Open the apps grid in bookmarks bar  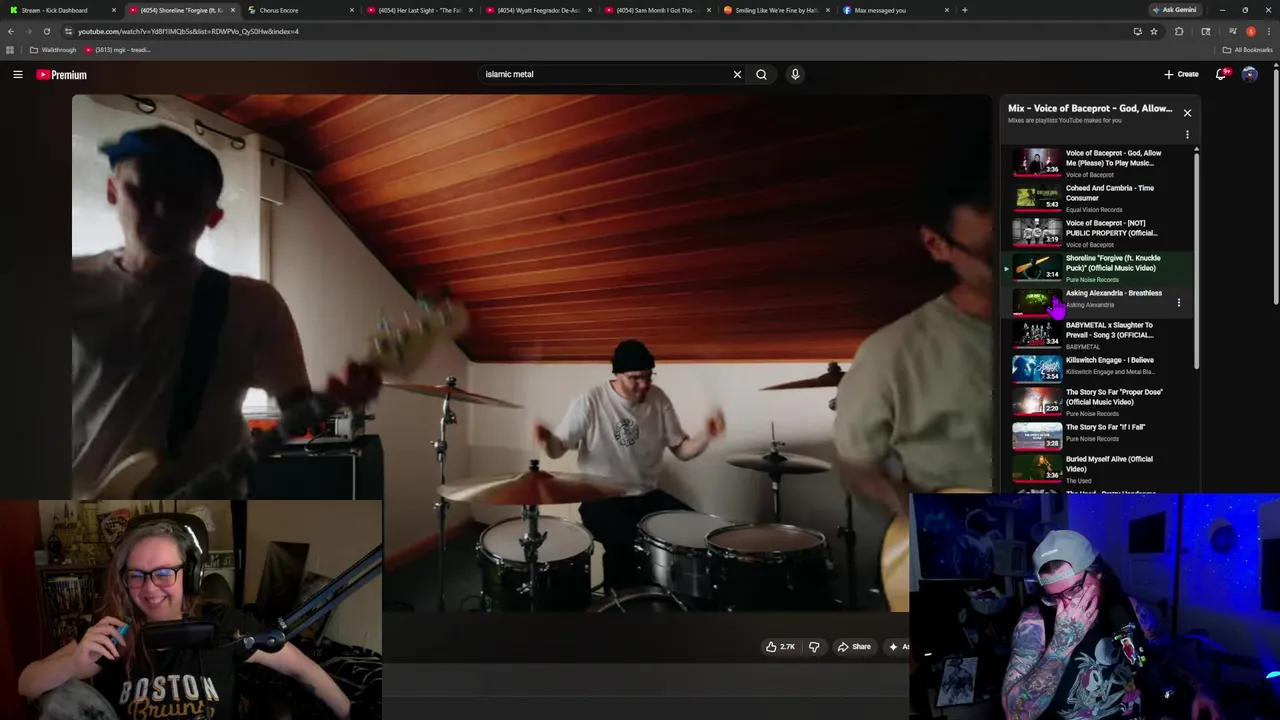tap(10, 50)
